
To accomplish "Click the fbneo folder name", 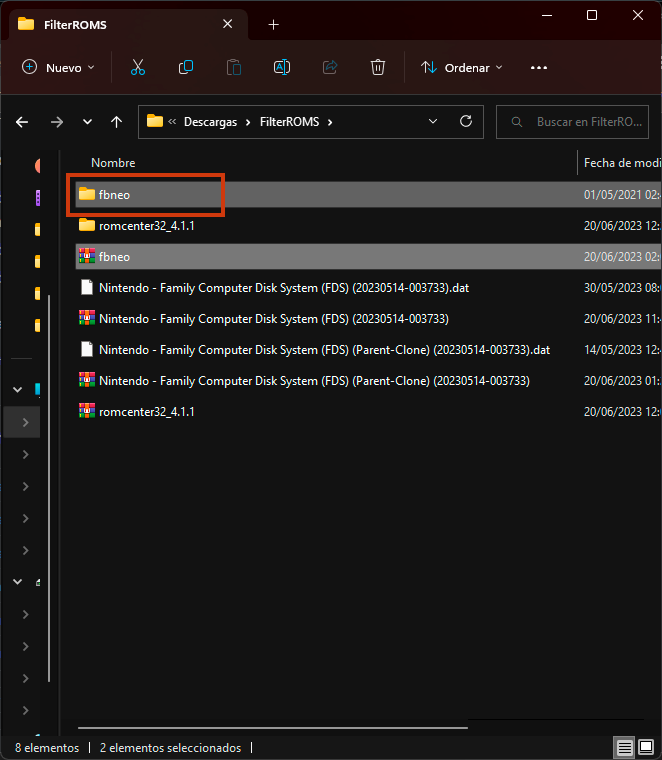I will point(114,194).
